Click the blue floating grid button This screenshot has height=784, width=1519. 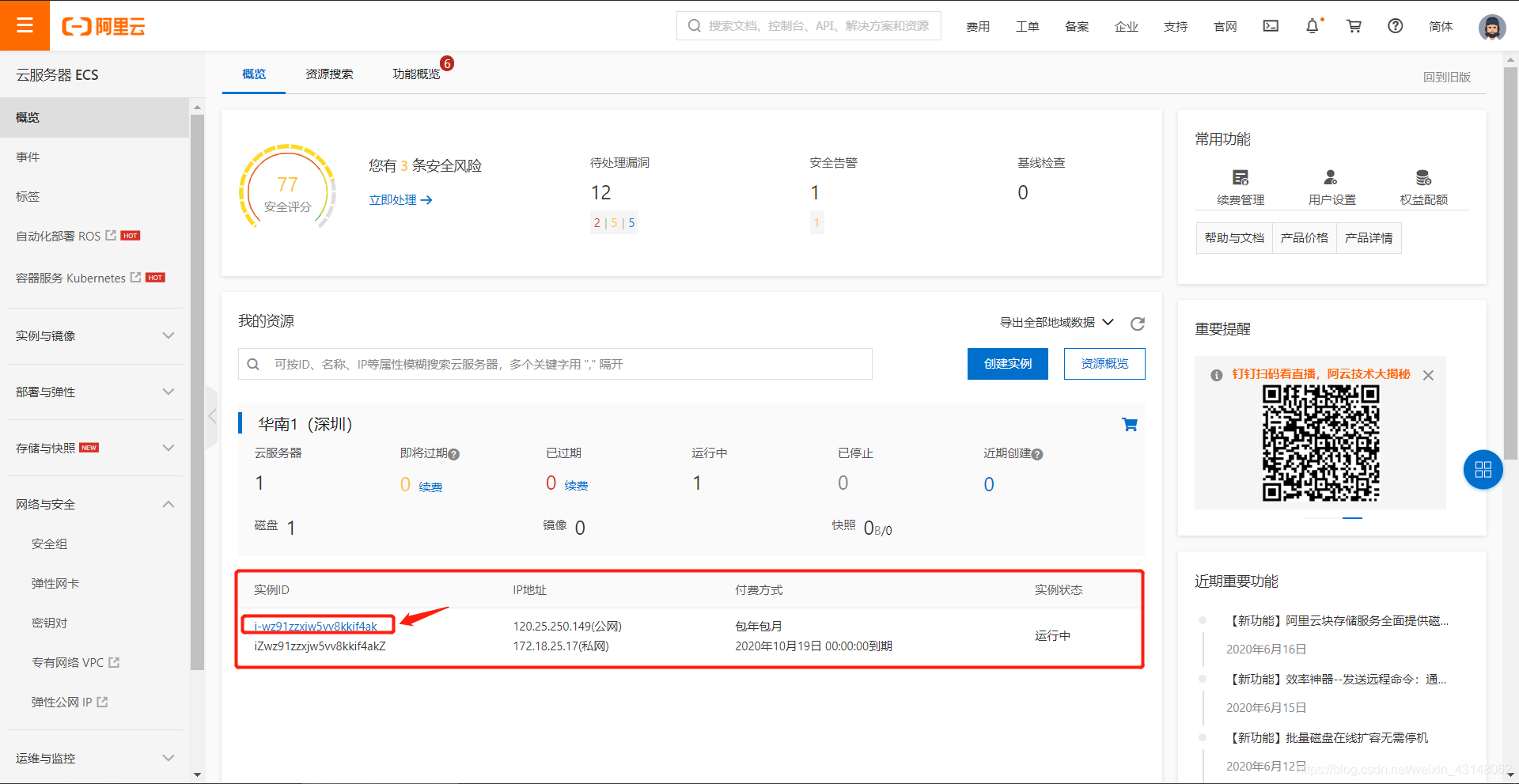coord(1483,470)
